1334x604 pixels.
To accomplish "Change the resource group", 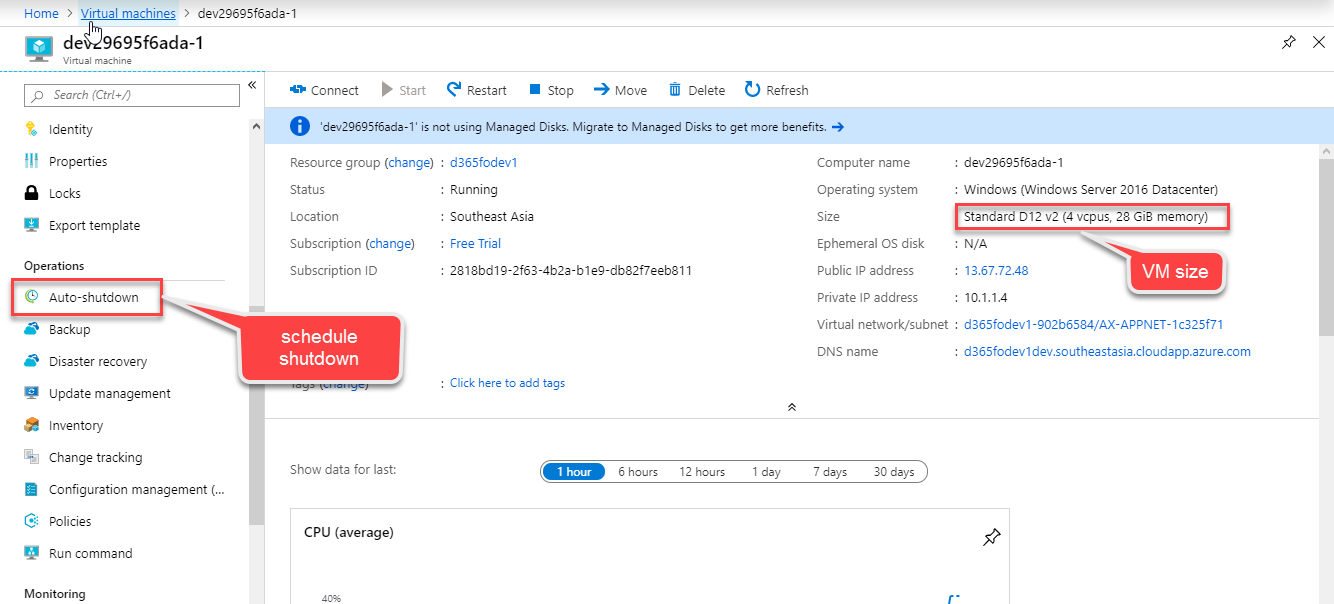I will click(408, 162).
